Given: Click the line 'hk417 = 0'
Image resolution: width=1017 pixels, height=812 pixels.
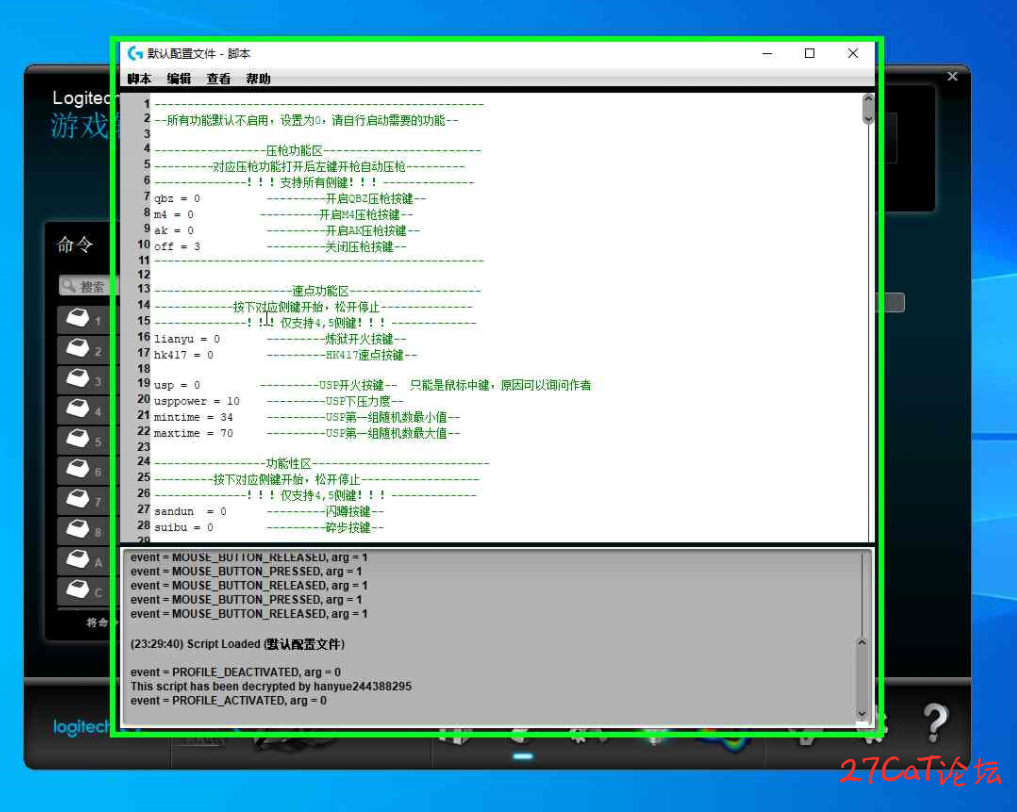Looking at the screenshot, I should pos(184,355).
